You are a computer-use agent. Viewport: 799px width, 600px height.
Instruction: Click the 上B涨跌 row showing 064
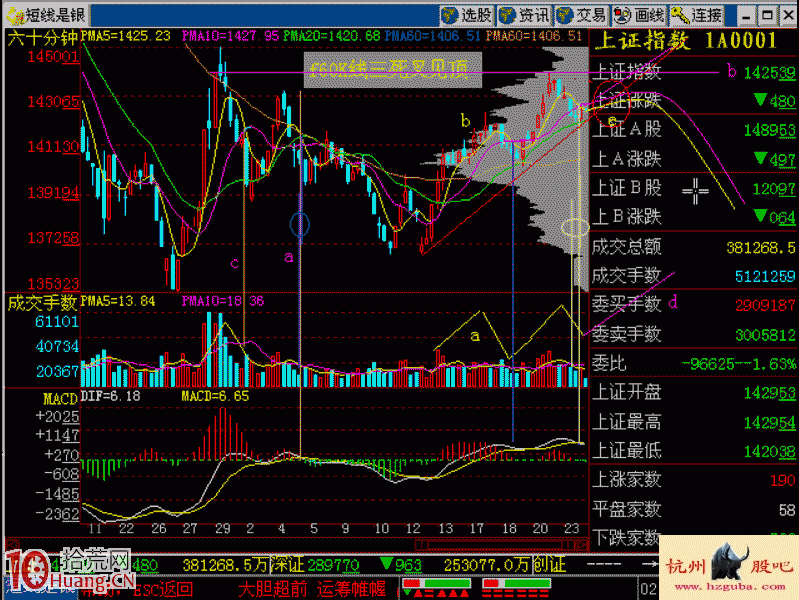693,217
